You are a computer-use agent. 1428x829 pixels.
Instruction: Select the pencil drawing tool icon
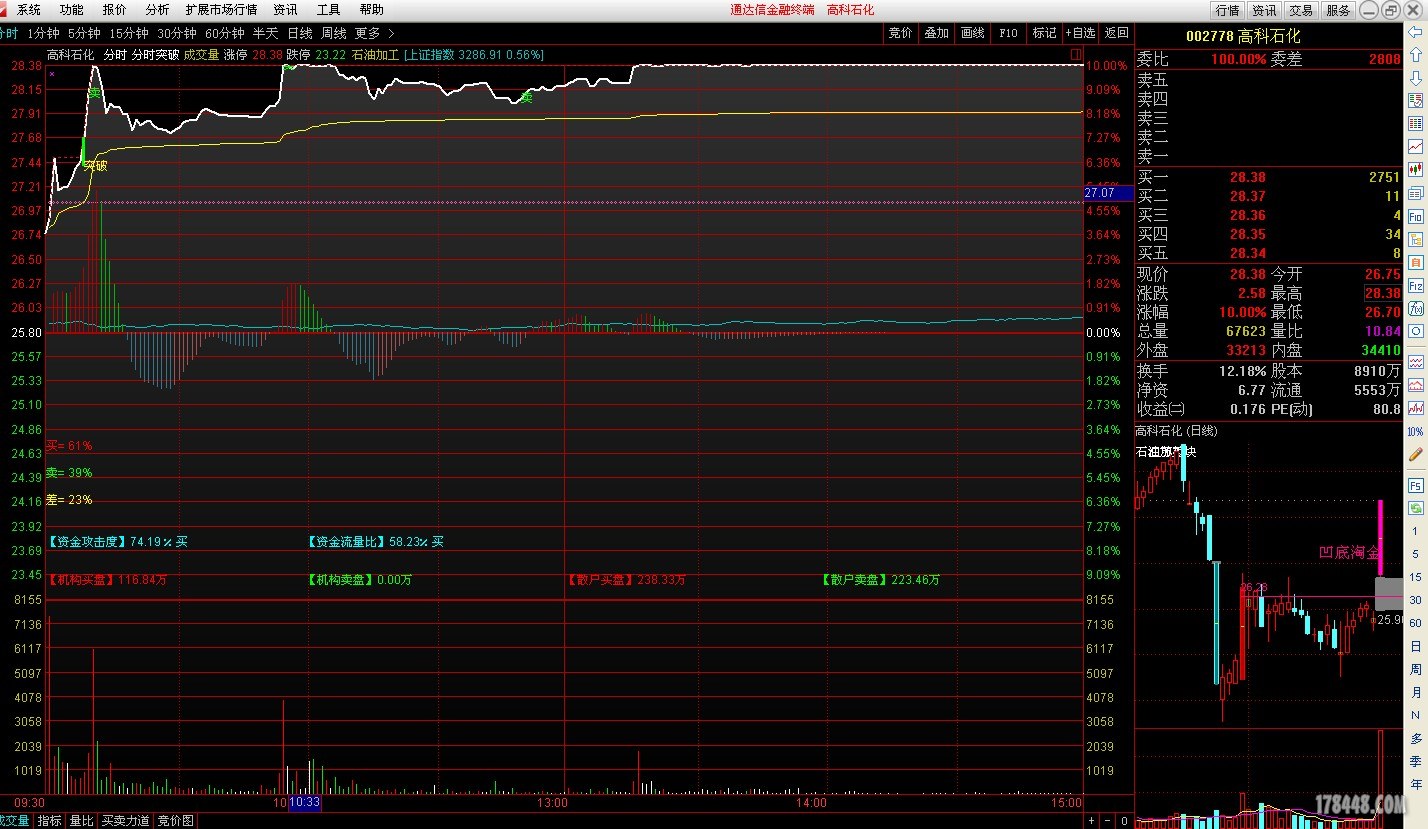[x=1415, y=455]
